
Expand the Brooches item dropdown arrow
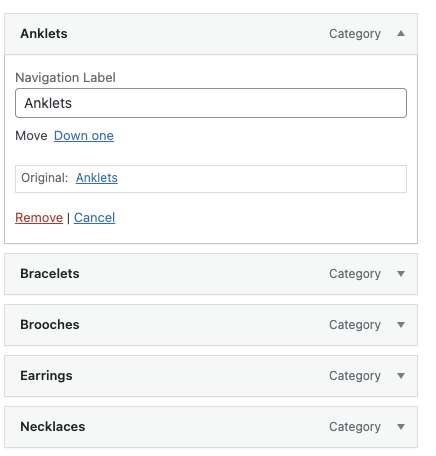401,325
